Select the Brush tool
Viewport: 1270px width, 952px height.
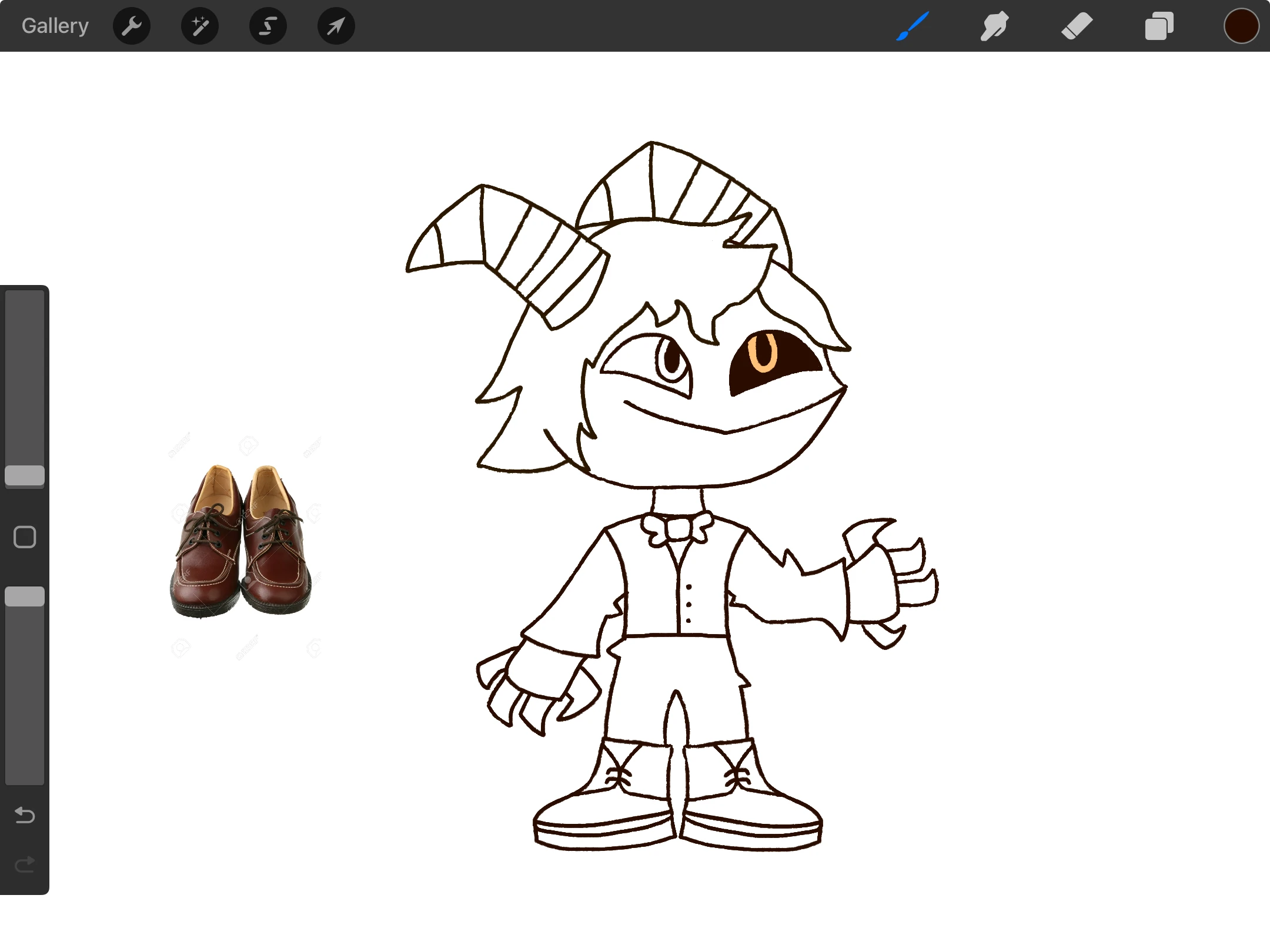(x=913, y=26)
